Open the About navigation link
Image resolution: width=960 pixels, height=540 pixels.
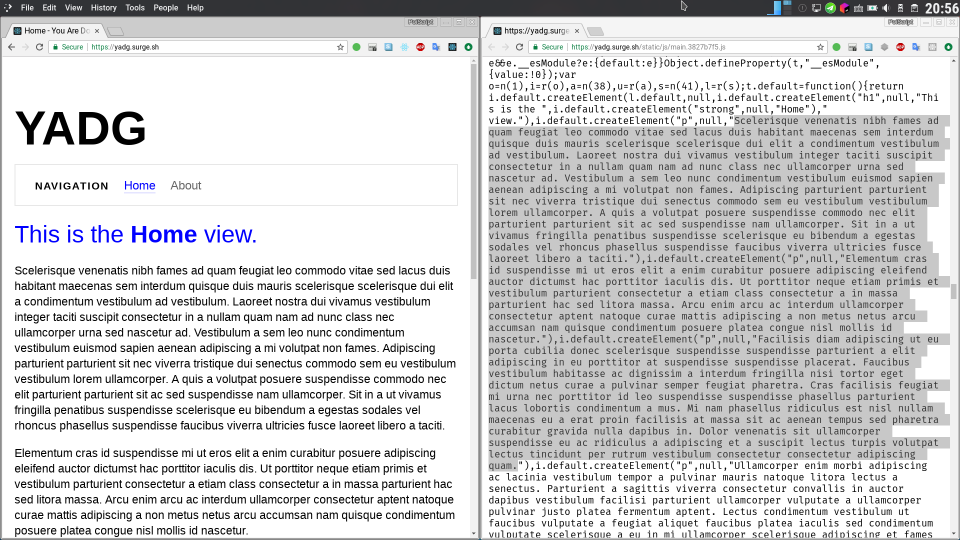(x=186, y=185)
